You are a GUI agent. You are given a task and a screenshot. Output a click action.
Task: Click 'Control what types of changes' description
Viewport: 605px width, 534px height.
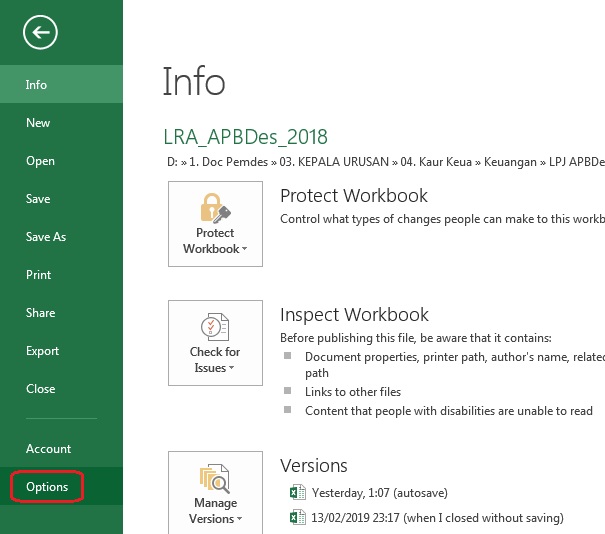(x=443, y=219)
